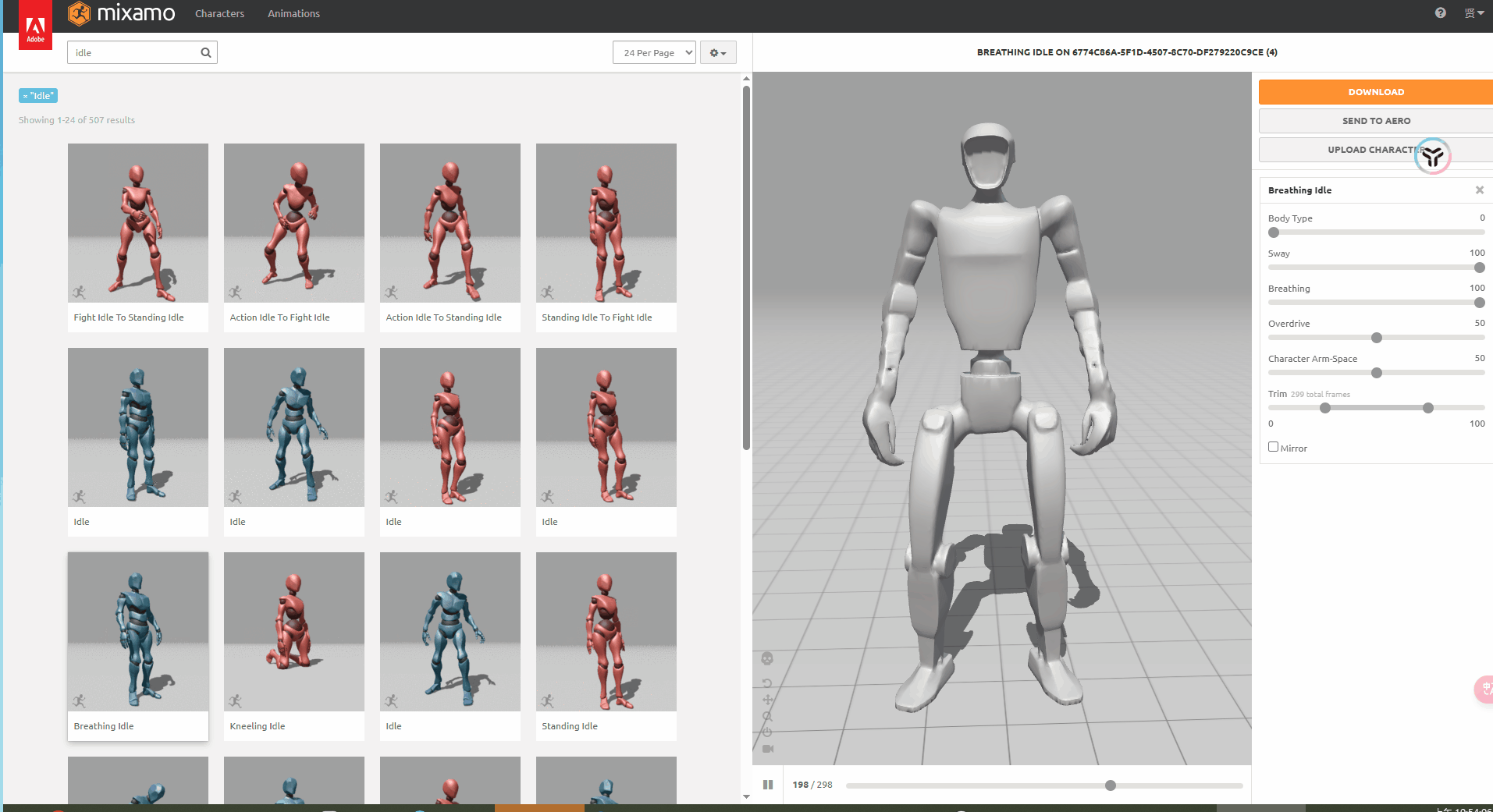The height and width of the screenshot is (812, 1493).
Task: Click the pan camera arrows icon
Action: pyautogui.click(x=767, y=700)
